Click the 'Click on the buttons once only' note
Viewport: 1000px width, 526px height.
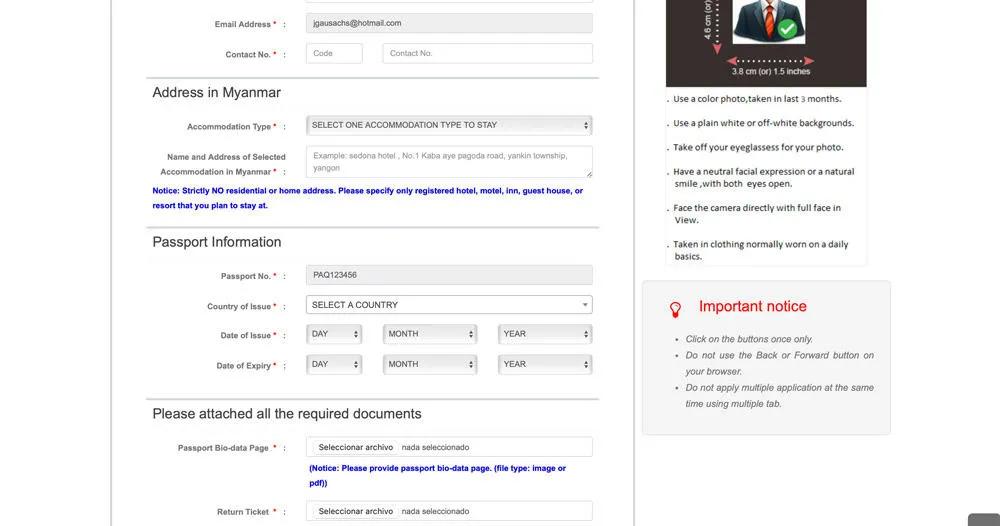tap(749, 339)
